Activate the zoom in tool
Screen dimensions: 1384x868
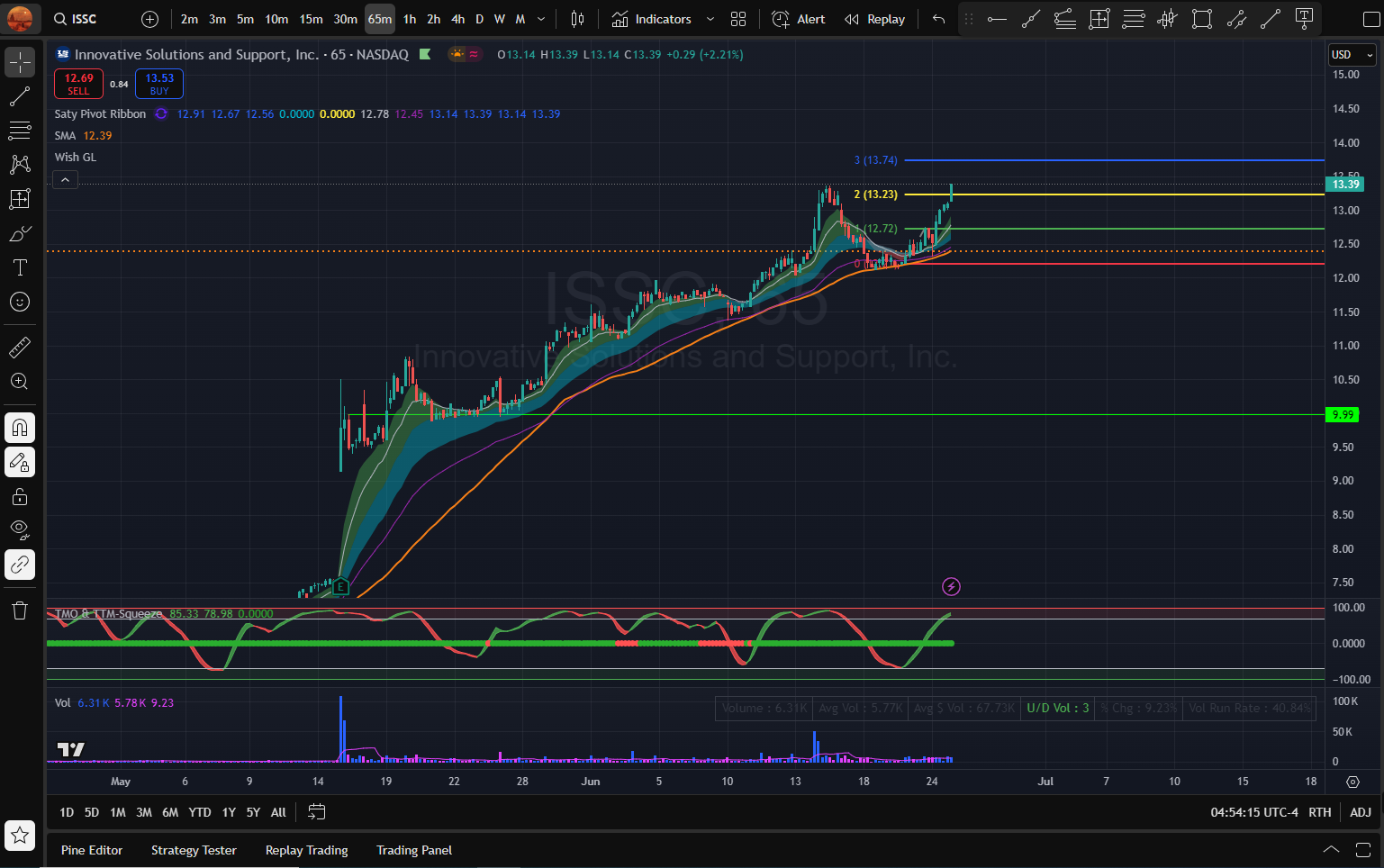(20, 381)
